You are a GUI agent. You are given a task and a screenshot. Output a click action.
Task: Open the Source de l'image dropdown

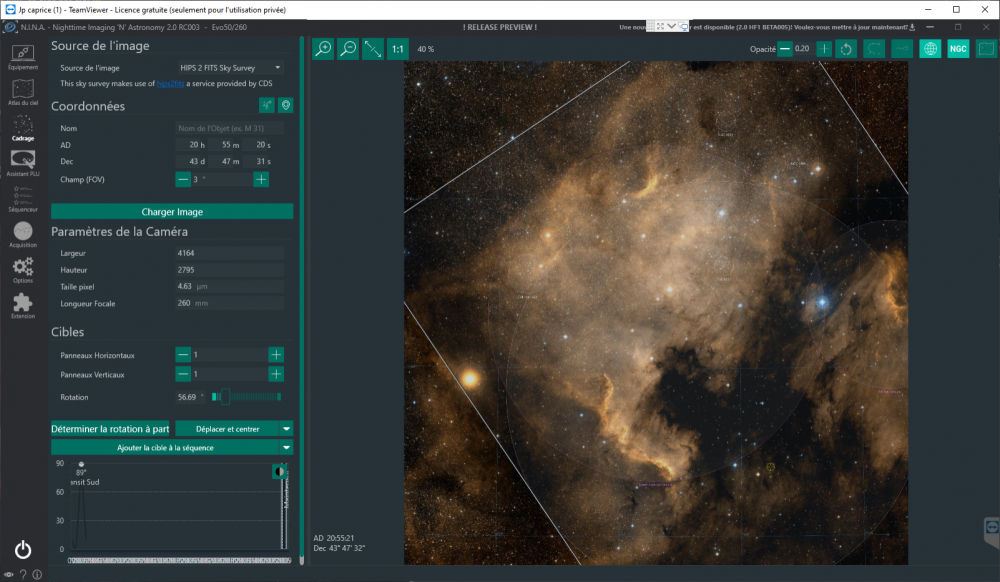pos(230,68)
